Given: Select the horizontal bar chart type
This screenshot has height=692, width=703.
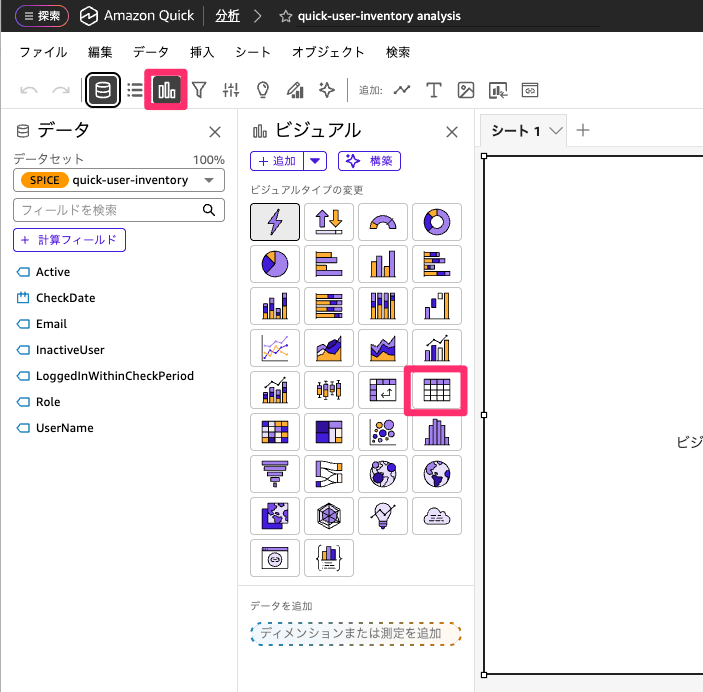Looking at the screenshot, I should click(x=329, y=264).
